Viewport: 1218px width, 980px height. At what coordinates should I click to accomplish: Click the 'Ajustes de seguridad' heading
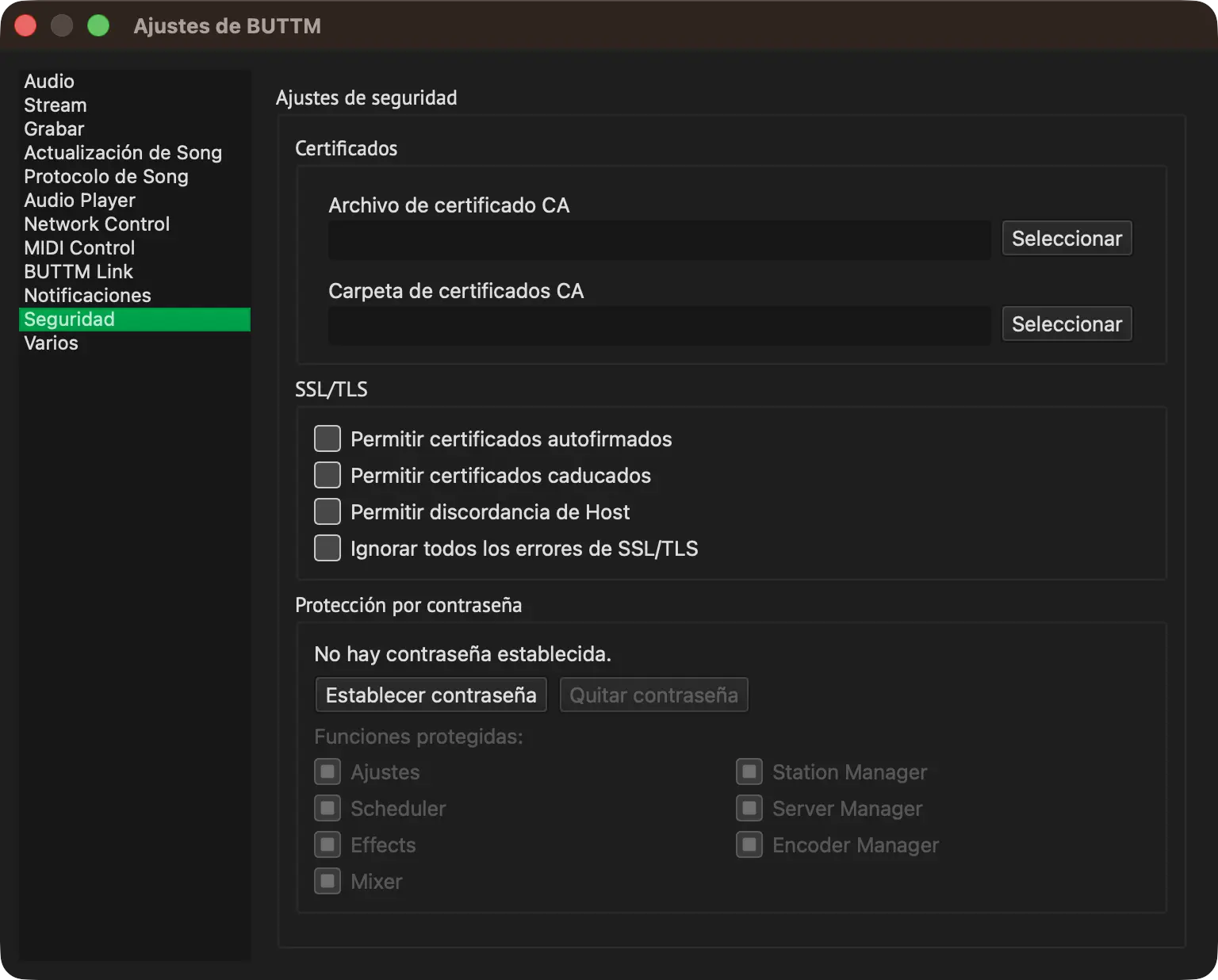[x=366, y=98]
